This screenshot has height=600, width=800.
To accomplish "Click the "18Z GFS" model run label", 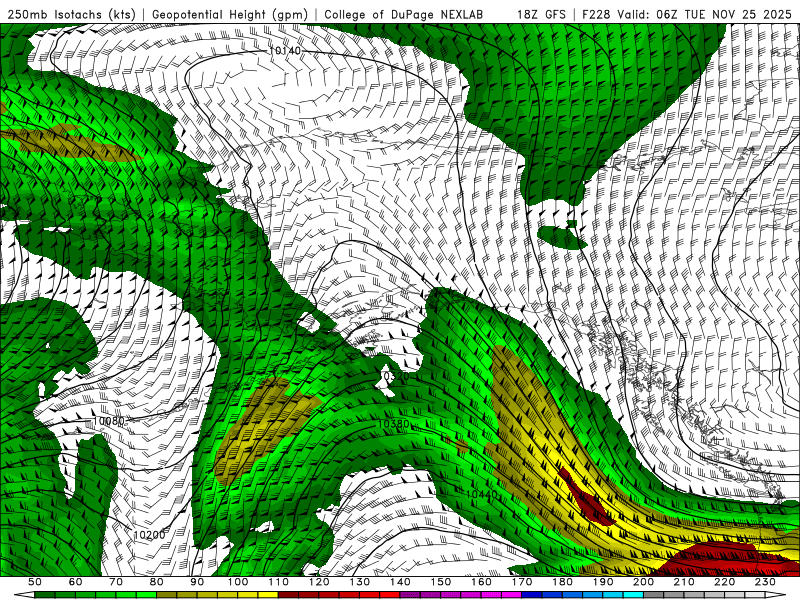I will (x=541, y=14).
